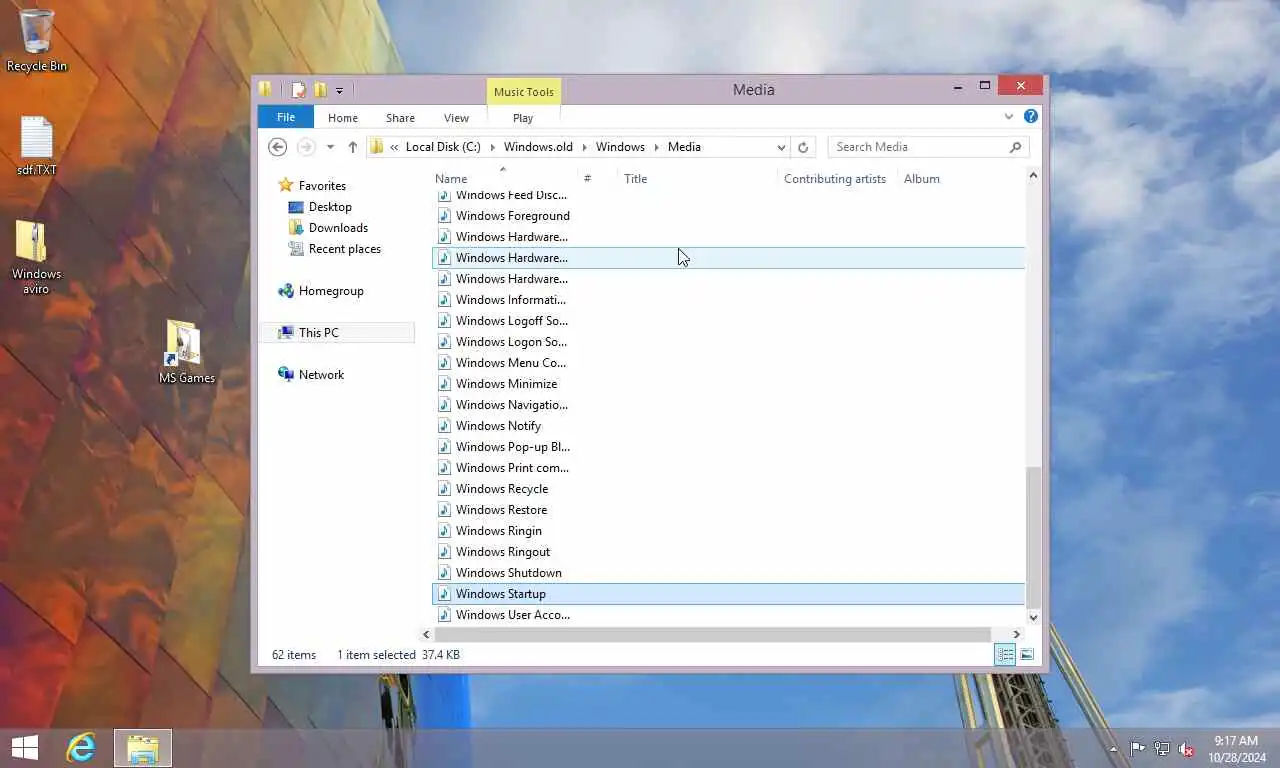Click the file list scroll up arrow
The width and height of the screenshot is (1280, 768).
pos(1033,177)
